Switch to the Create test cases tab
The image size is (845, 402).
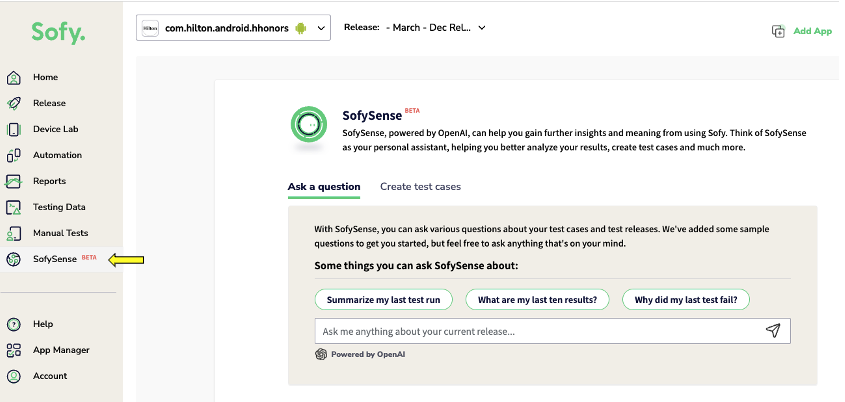[420, 187]
